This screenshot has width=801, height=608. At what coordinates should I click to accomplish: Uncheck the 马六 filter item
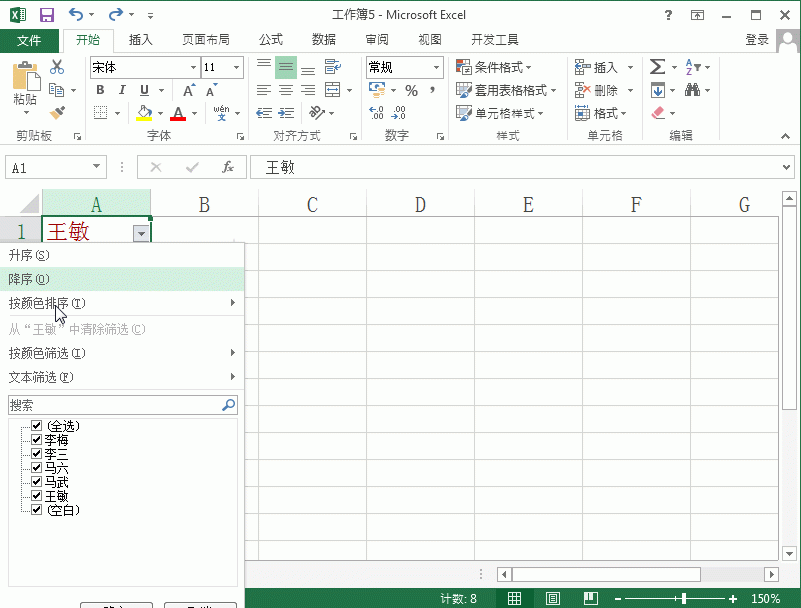click(x=36, y=467)
